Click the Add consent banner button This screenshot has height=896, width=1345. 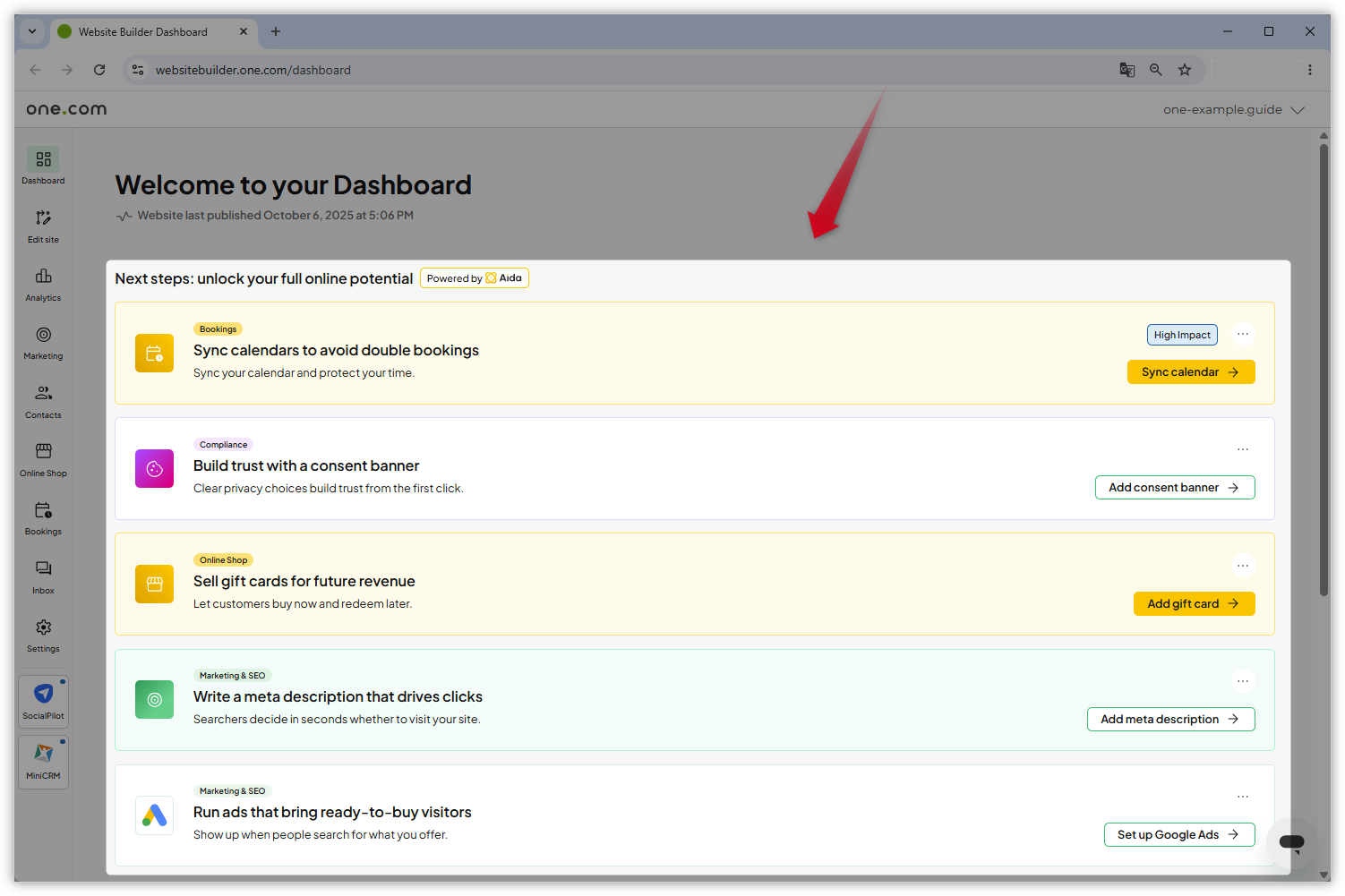[x=1175, y=487]
